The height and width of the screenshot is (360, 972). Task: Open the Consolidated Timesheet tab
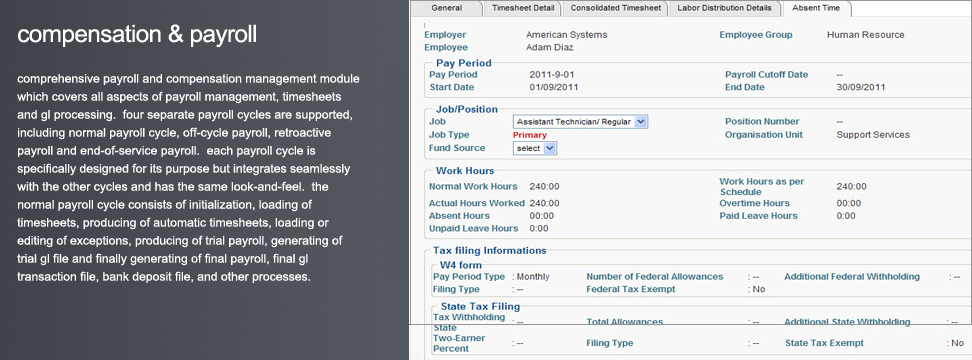point(616,8)
